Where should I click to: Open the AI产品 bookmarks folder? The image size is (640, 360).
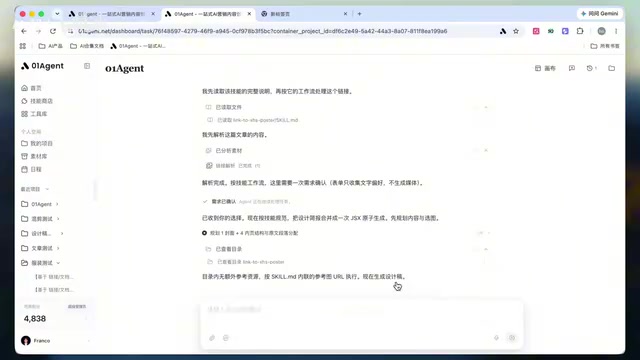coord(51,46)
